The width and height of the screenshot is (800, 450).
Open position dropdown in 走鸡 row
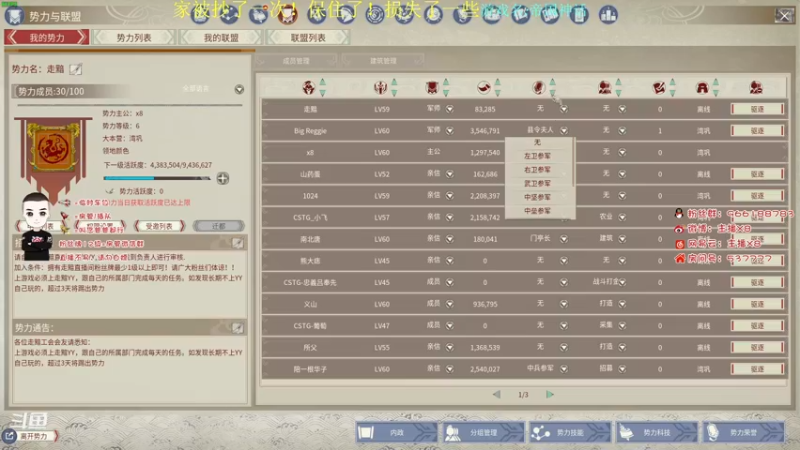point(564,109)
